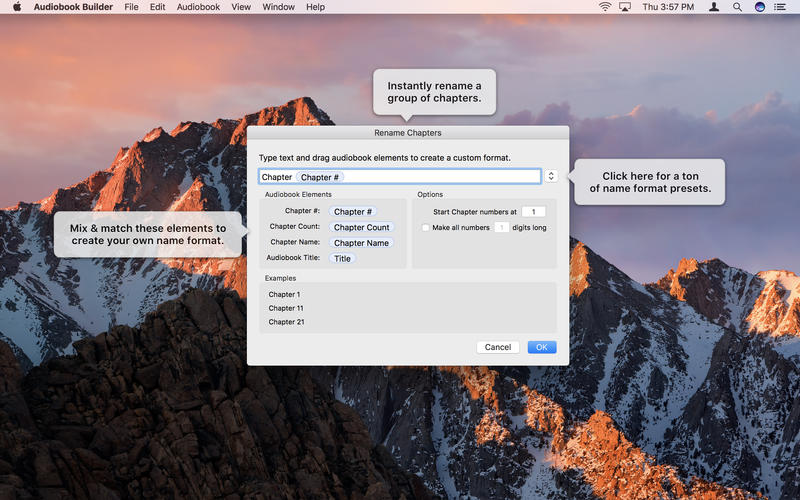
Task: Open the File menu
Action: [x=131, y=7]
